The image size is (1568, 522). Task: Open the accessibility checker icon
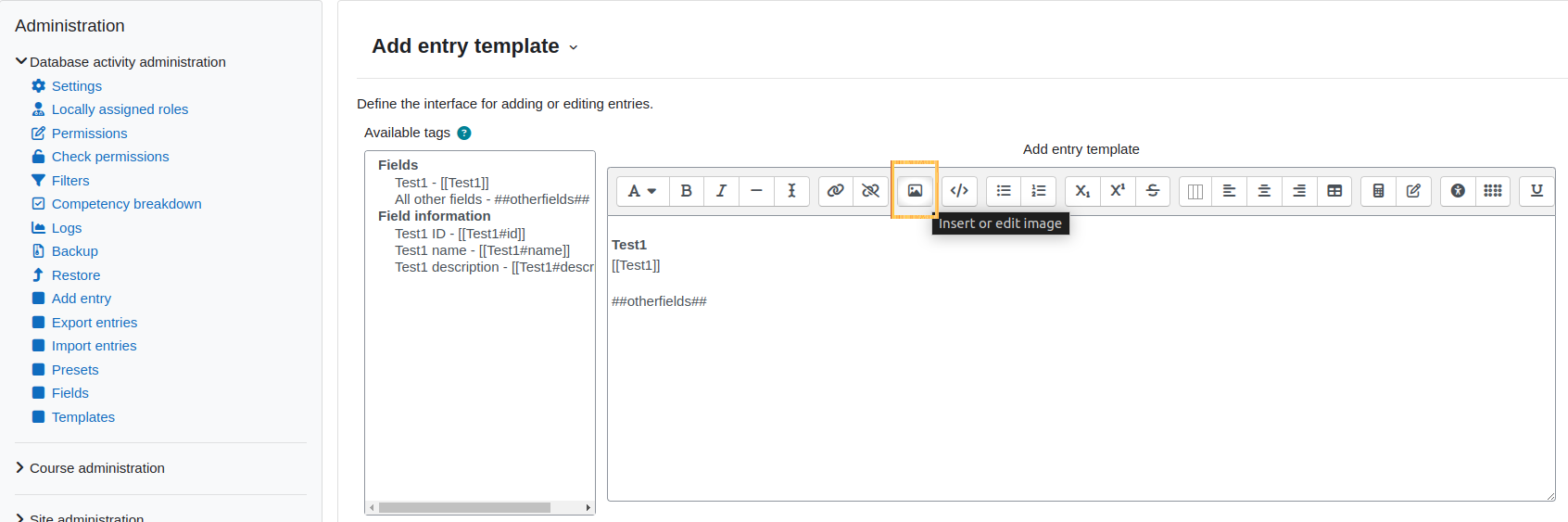[1458, 191]
